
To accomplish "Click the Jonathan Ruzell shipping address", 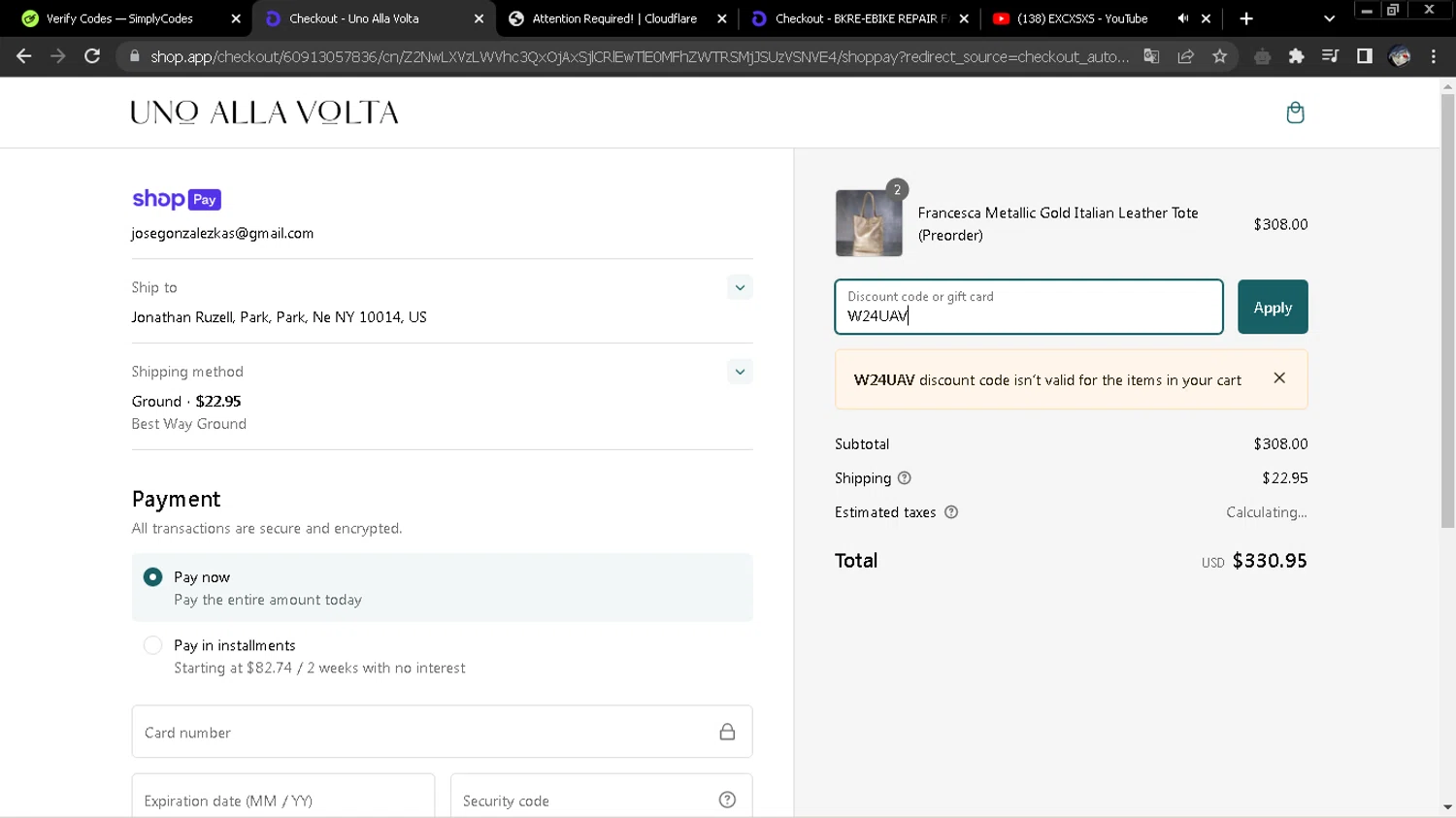I will [280, 316].
